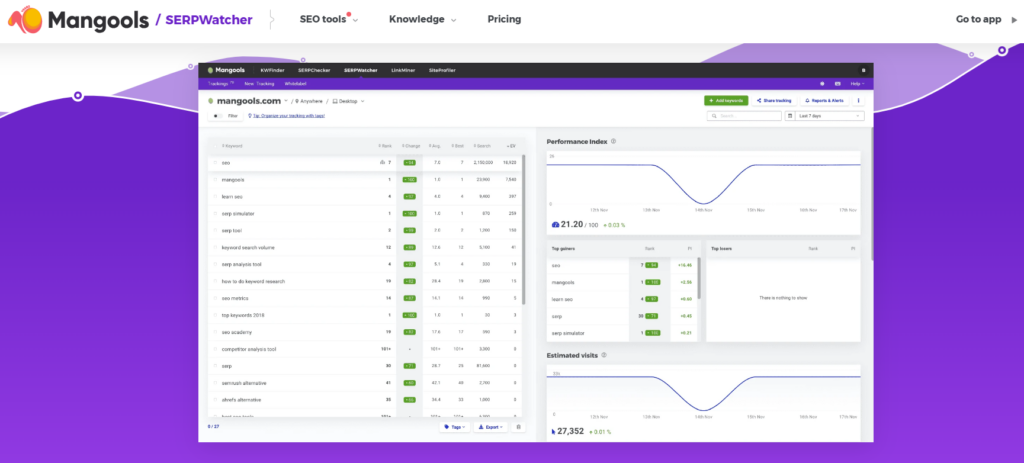This screenshot has width=1024, height=463.
Task: Switch to the KWFinder tab
Action: point(272,71)
